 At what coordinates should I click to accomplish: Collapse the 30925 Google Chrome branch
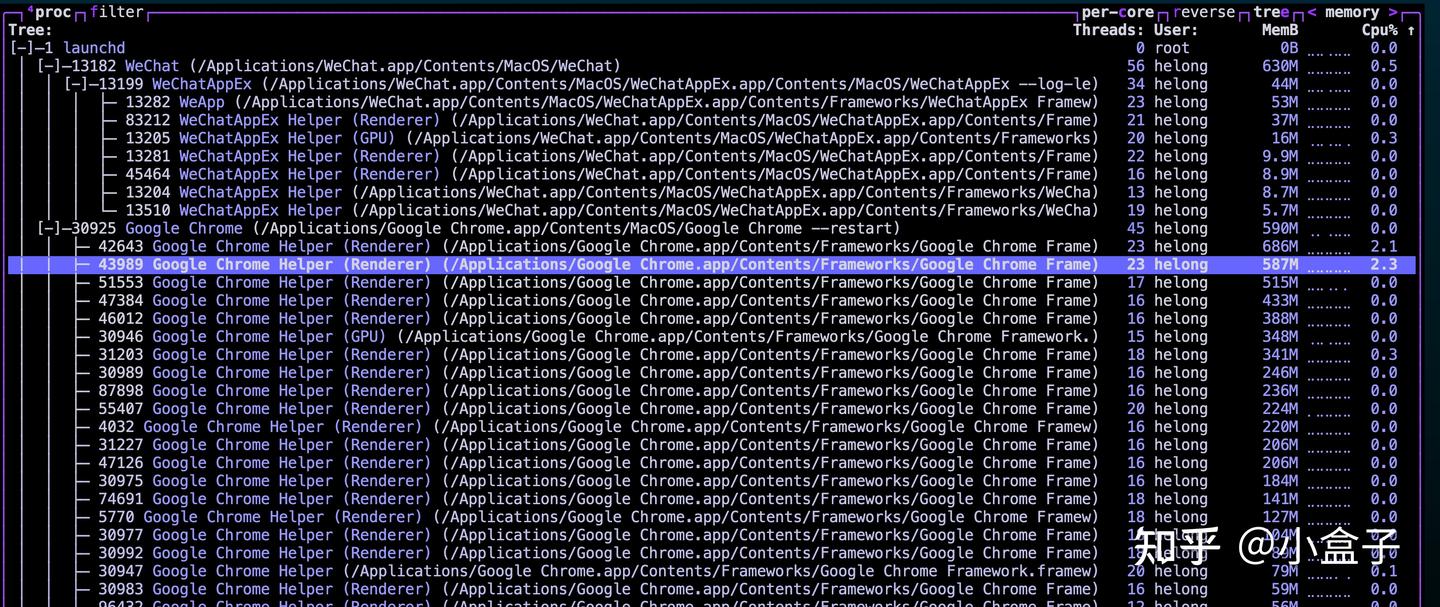pos(48,228)
